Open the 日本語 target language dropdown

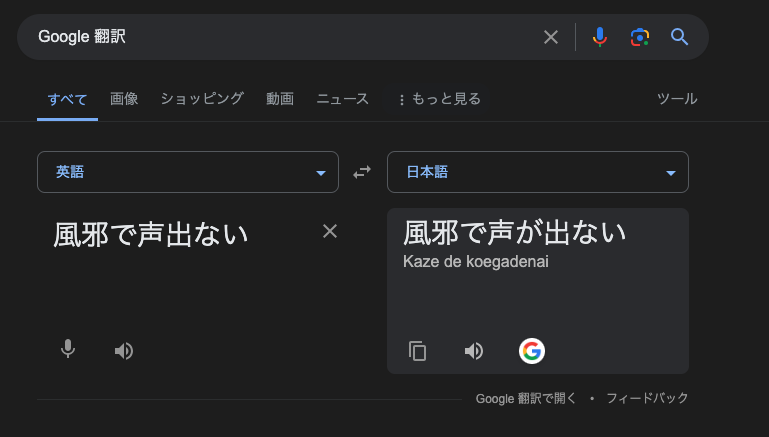[x=538, y=172]
